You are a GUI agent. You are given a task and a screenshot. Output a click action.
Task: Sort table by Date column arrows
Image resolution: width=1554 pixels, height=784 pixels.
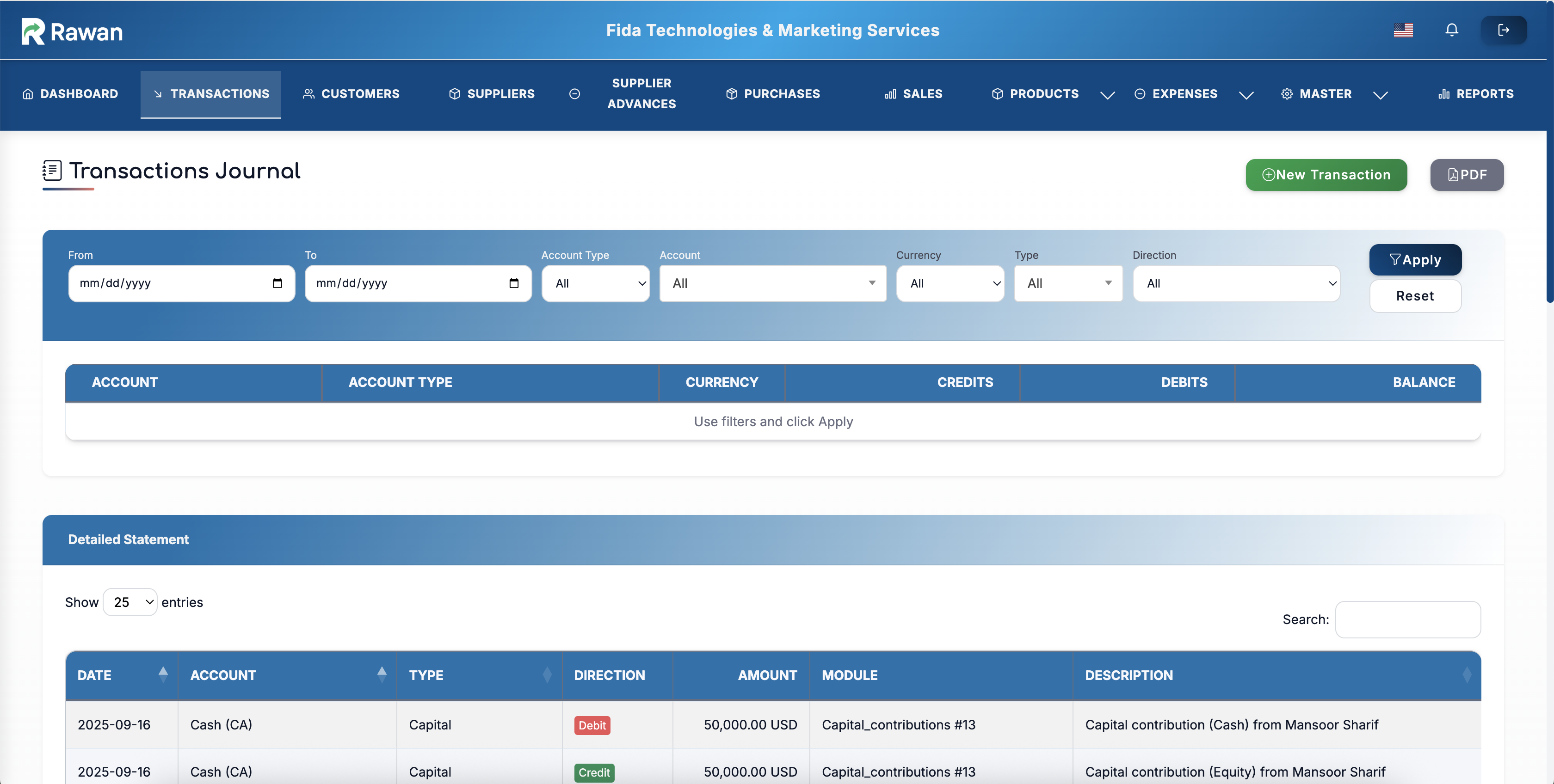click(x=163, y=674)
